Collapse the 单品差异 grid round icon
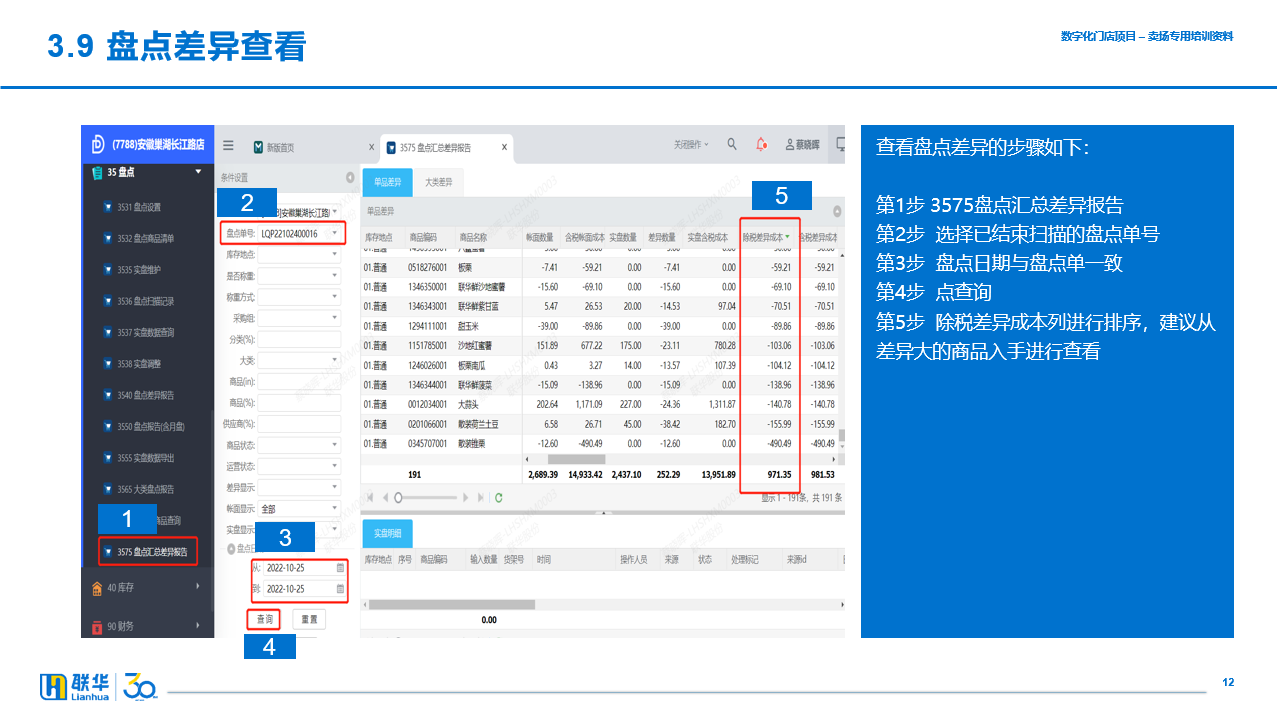 click(x=837, y=211)
